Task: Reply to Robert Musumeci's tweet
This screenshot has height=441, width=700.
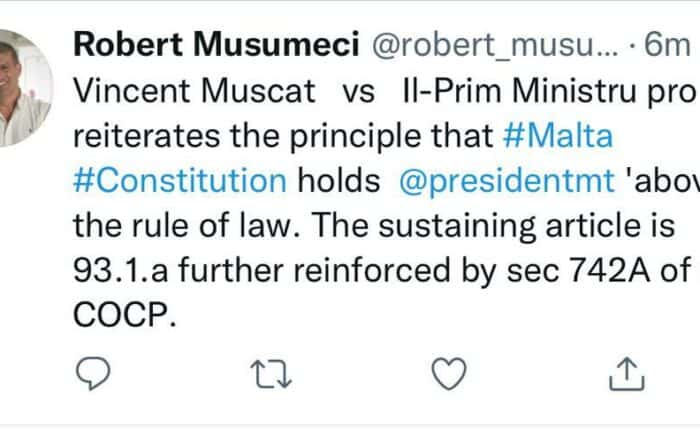Action: [94, 374]
